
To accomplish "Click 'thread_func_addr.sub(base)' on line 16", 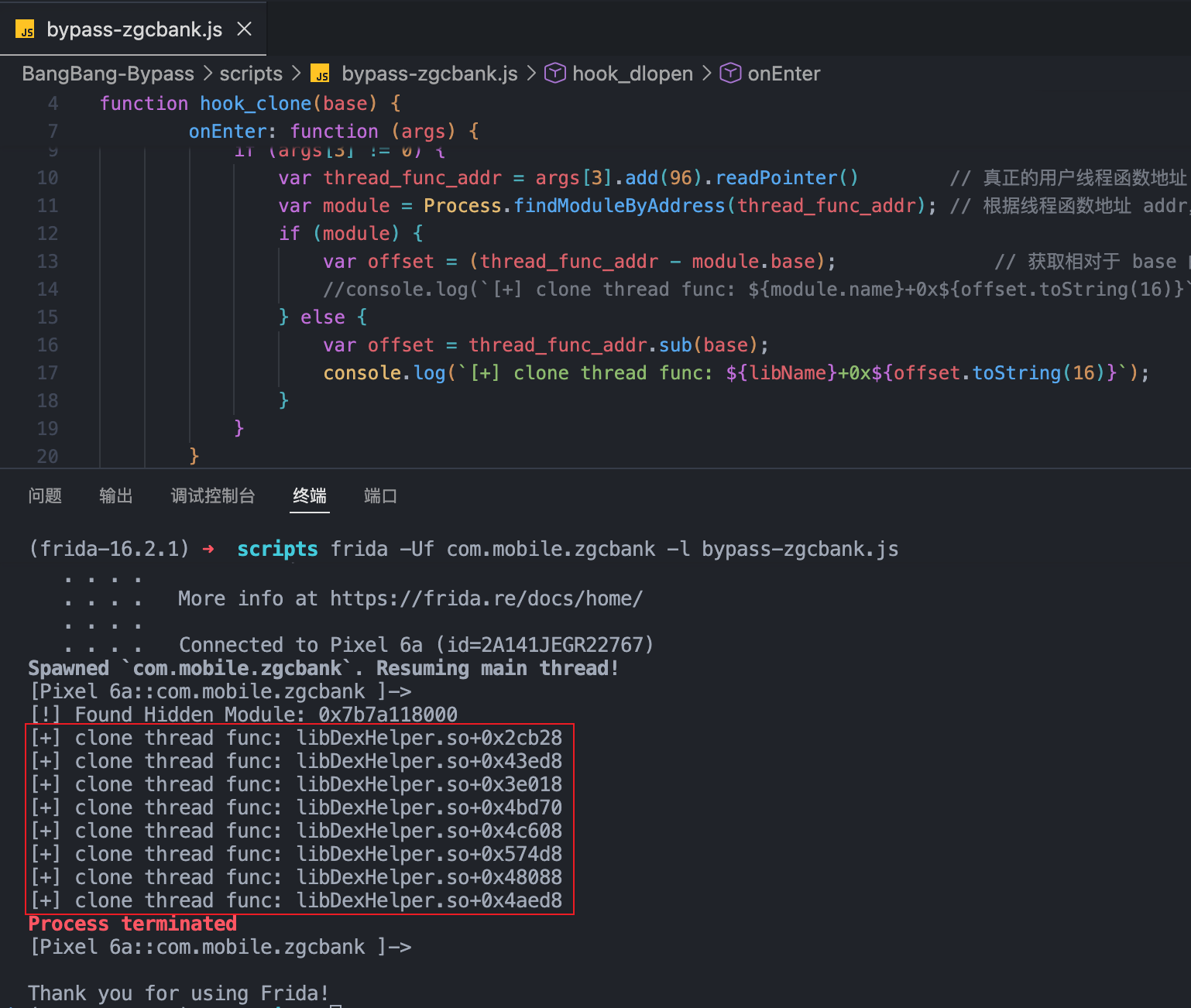I will [x=613, y=345].
